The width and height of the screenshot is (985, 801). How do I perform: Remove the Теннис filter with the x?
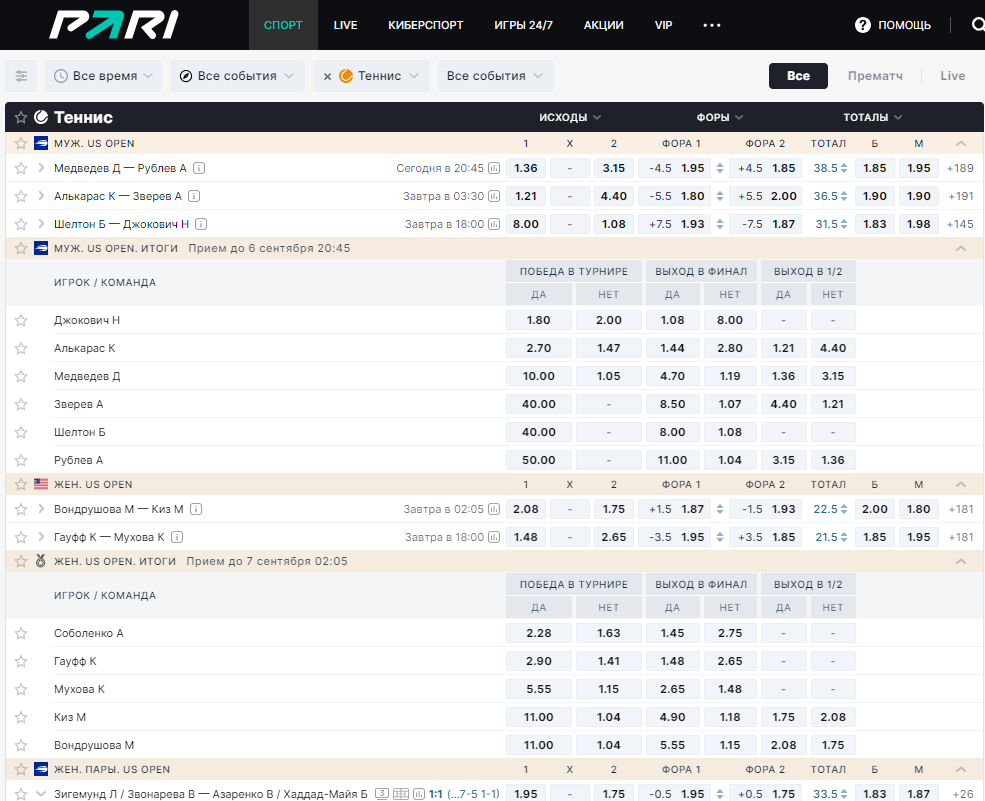(327, 77)
